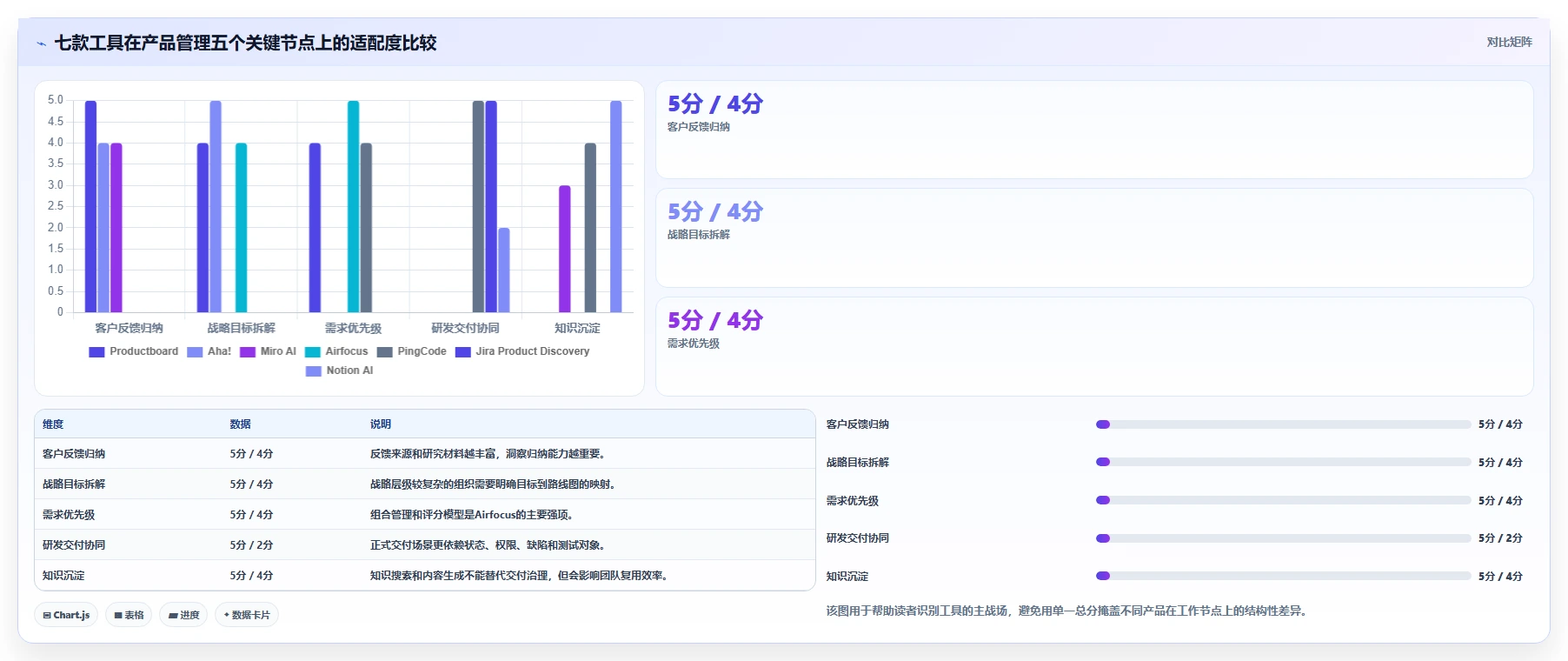
Task: Click chart axis label 知识沉淀
Action: [577, 328]
